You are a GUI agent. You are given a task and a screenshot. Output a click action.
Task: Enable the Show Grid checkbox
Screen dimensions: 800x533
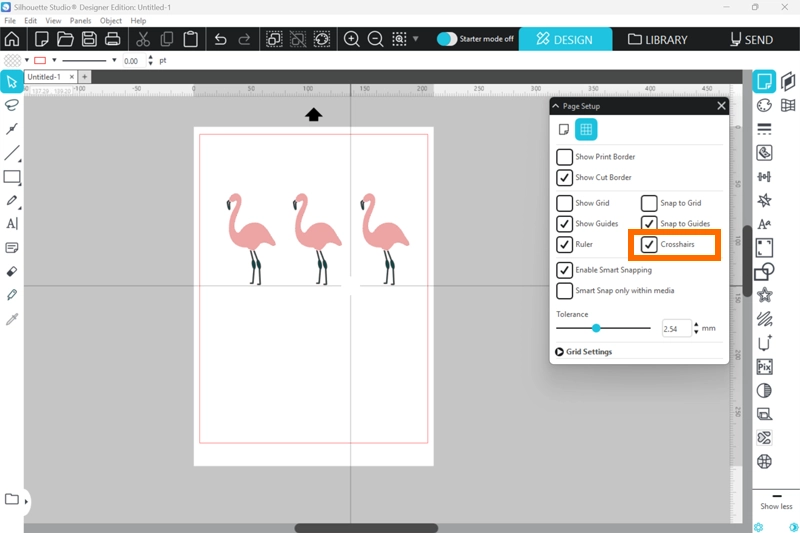[x=565, y=203]
